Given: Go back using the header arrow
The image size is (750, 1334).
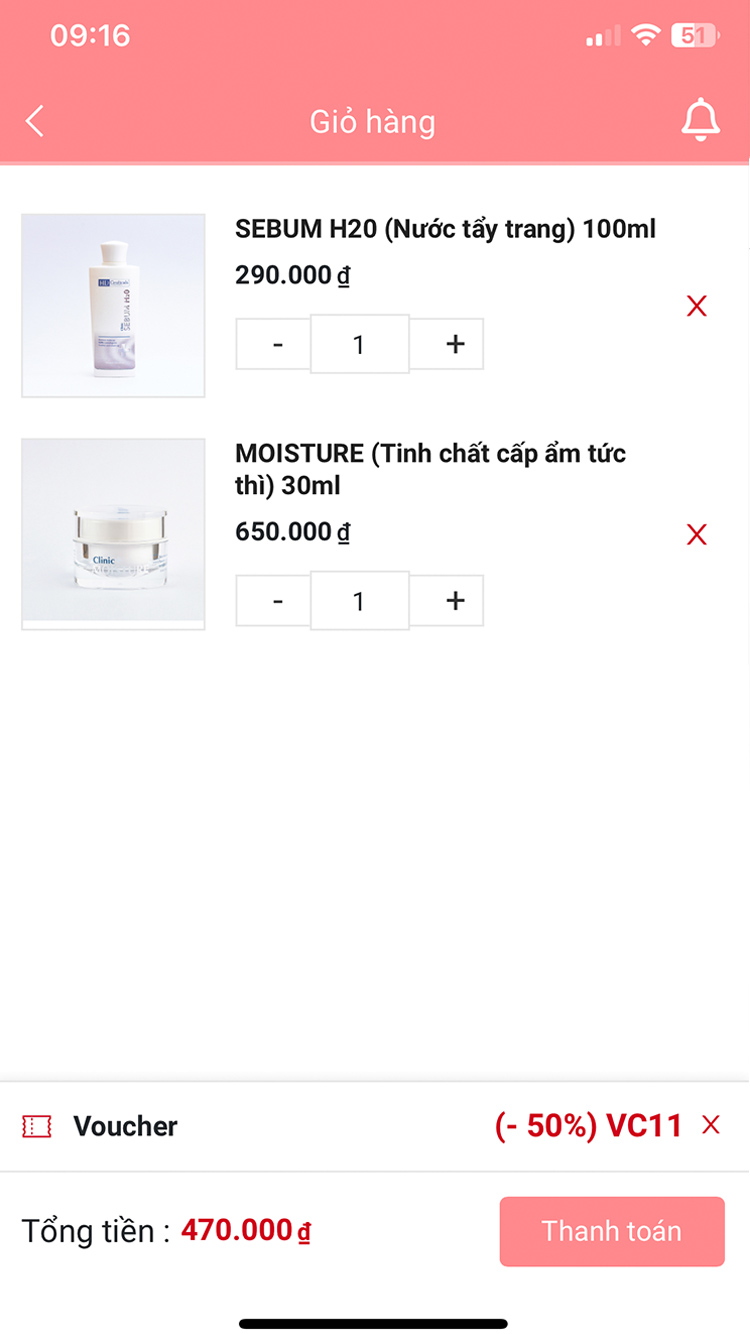Looking at the screenshot, I should click(x=35, y=122).
